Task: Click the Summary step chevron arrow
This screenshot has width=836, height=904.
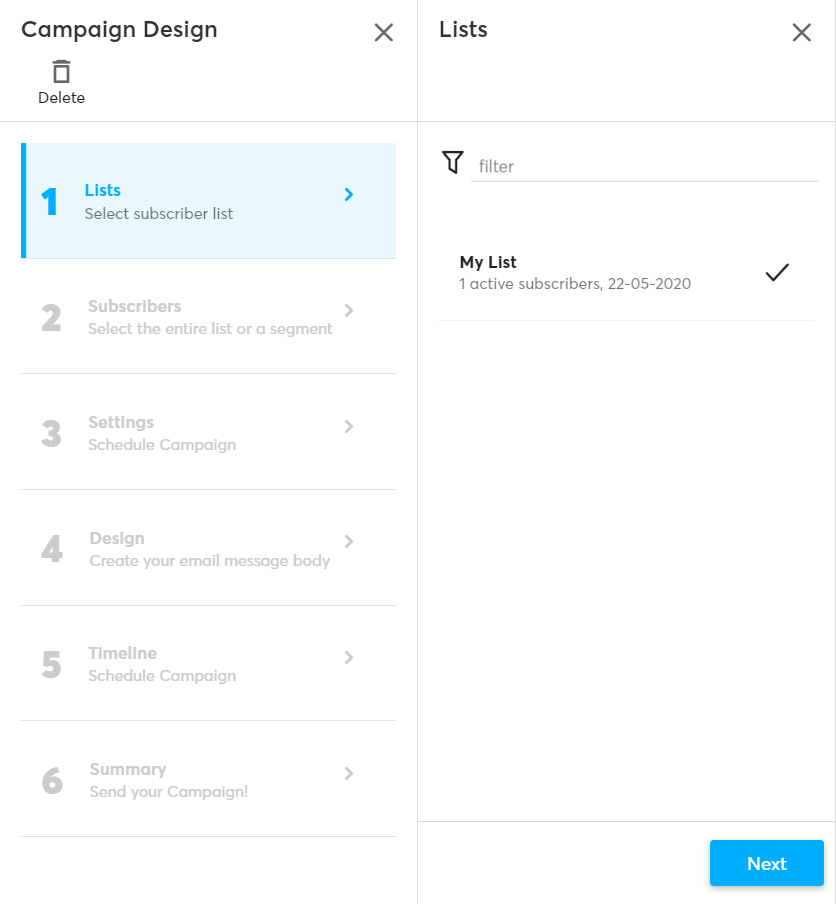Action: coord(349,773)
